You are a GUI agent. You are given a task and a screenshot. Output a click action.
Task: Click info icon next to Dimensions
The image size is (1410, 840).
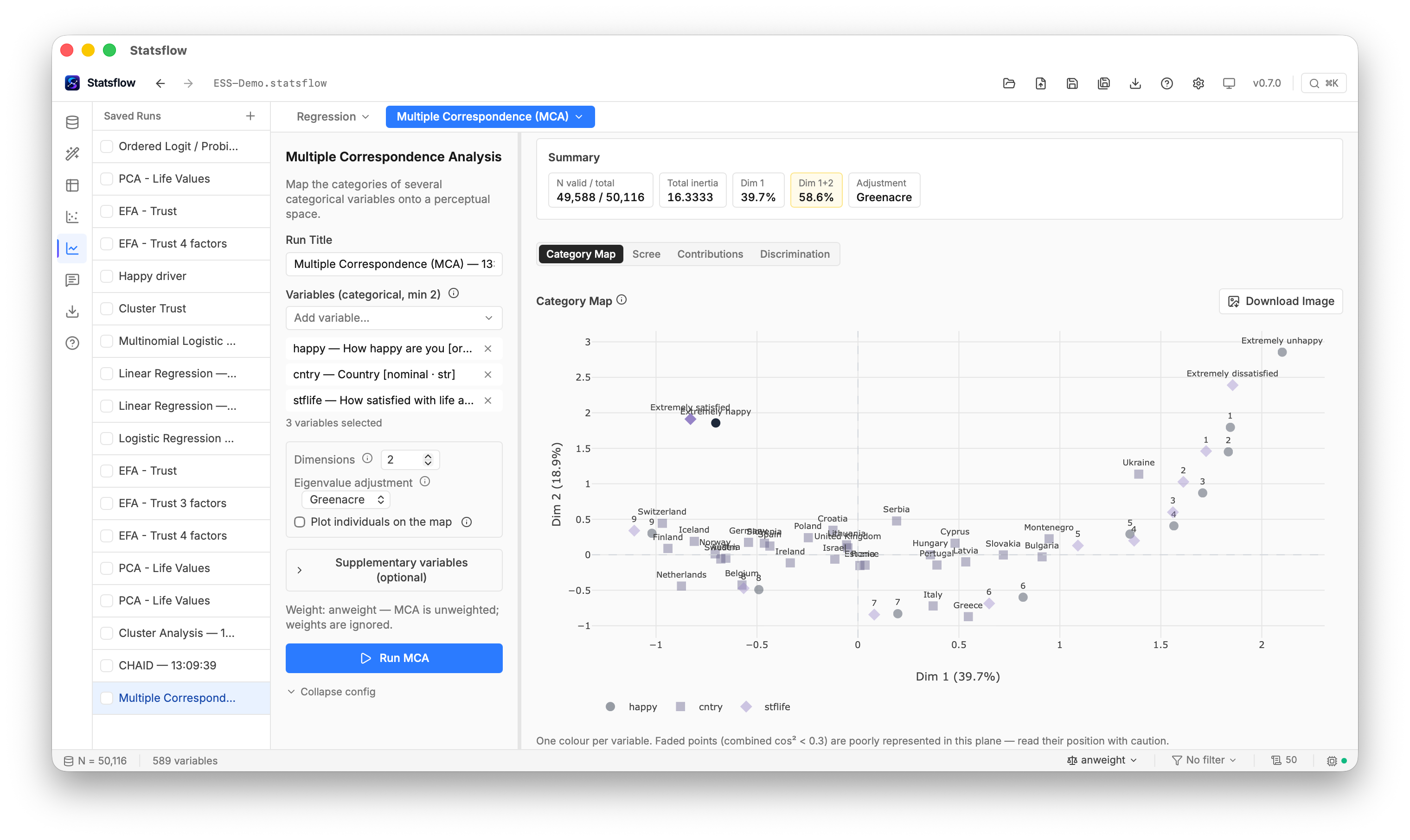coord(367,458)
